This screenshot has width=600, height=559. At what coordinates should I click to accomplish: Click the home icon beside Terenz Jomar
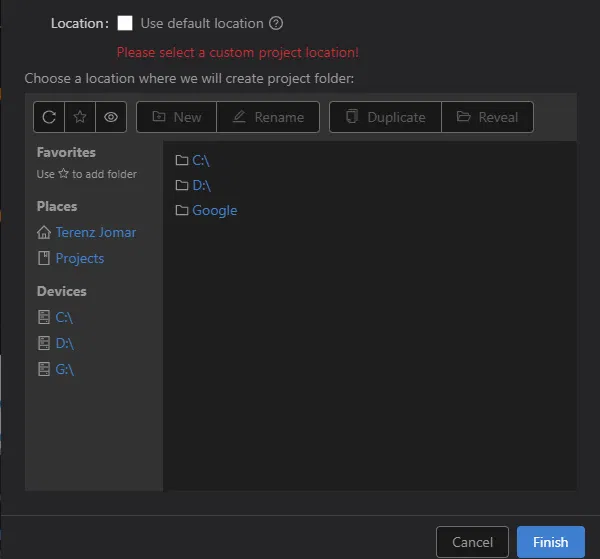pos(44,232)
